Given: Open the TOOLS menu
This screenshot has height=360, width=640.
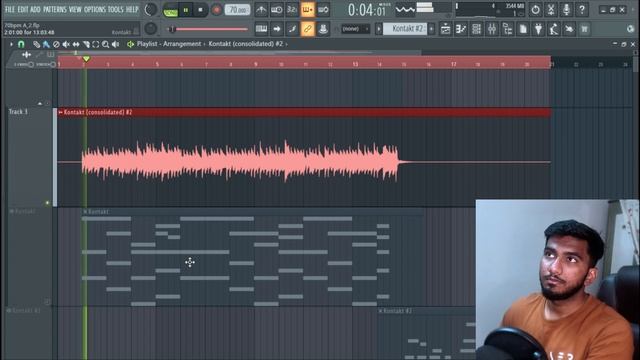Looking at the screenshot, I should (116, 9).
